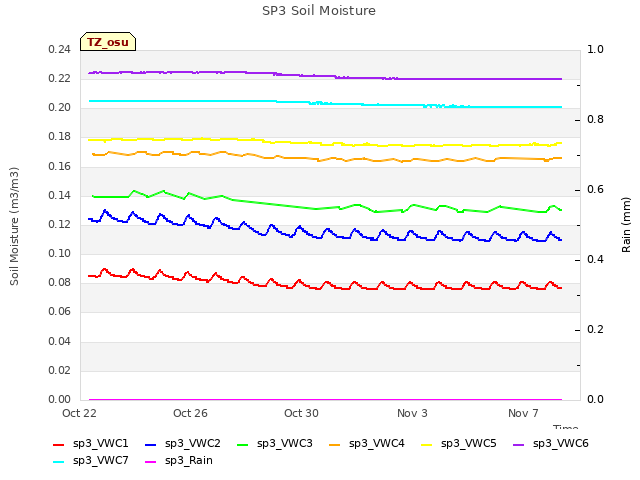Click the 0.04 left axis value

(x=60, y=341)
